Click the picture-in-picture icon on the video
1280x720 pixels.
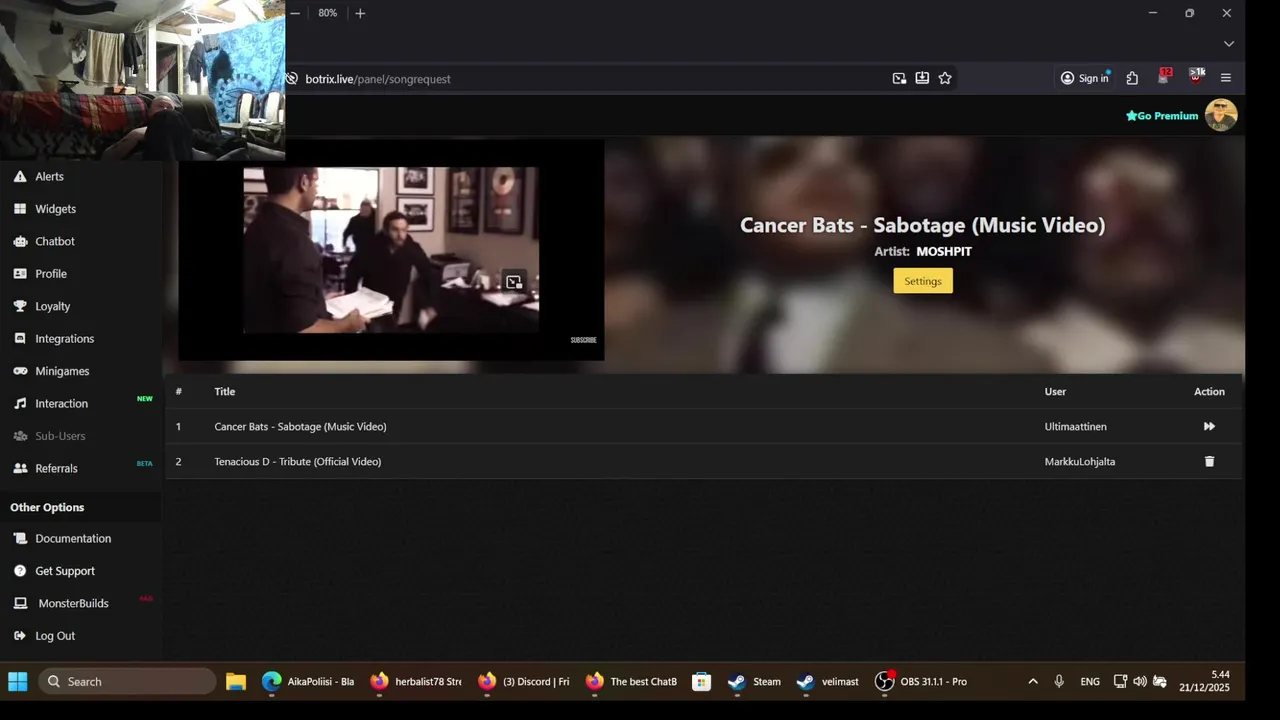point(514,282)
